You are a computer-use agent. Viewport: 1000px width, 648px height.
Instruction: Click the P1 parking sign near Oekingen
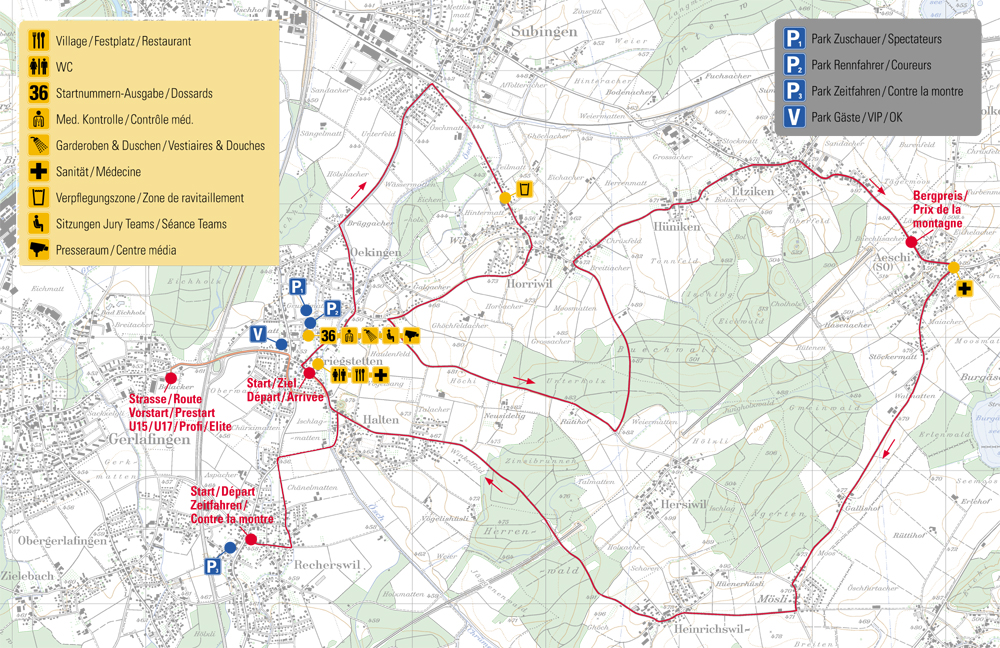297,288
